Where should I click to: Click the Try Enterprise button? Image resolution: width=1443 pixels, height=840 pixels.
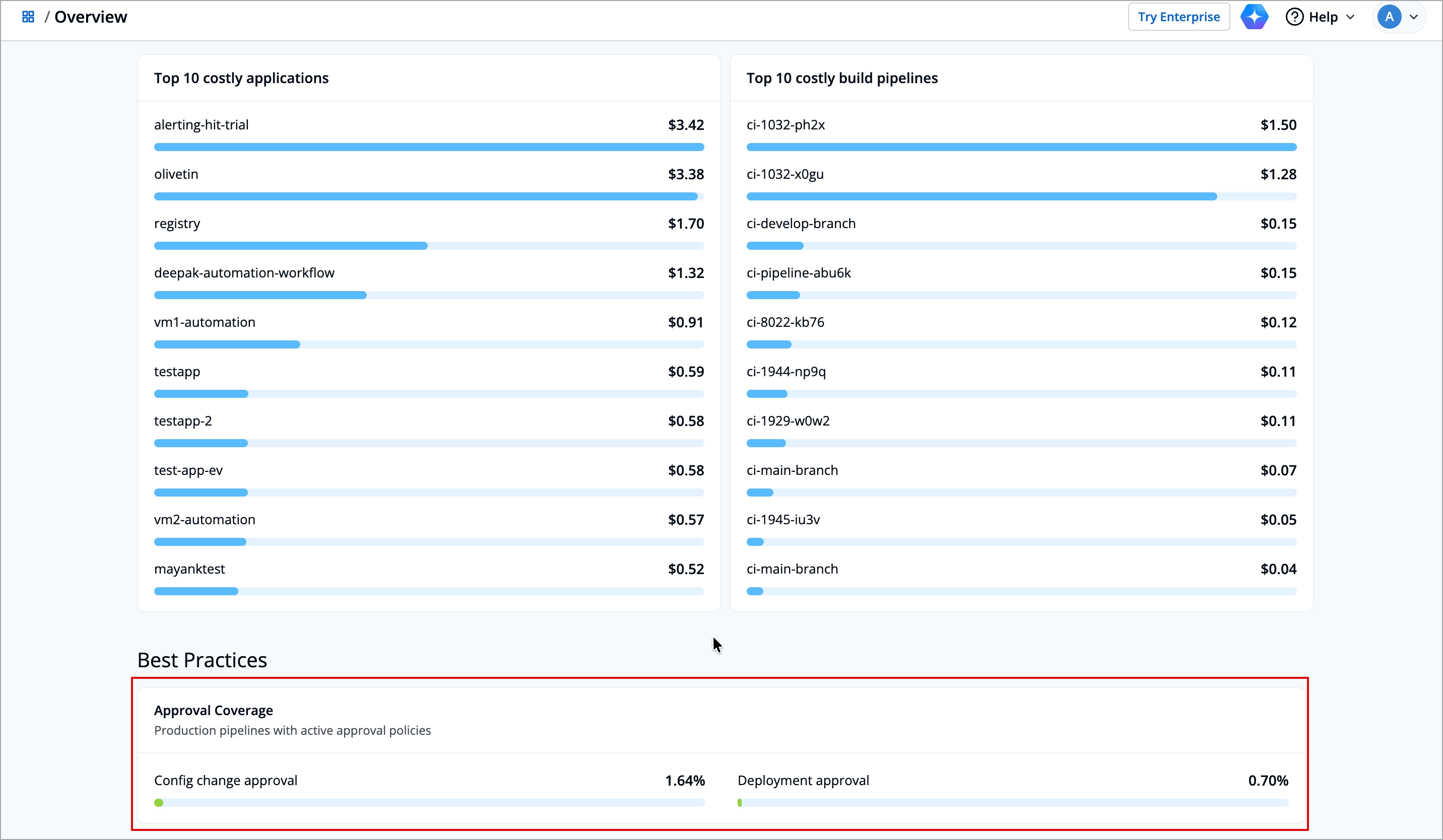1178,17
